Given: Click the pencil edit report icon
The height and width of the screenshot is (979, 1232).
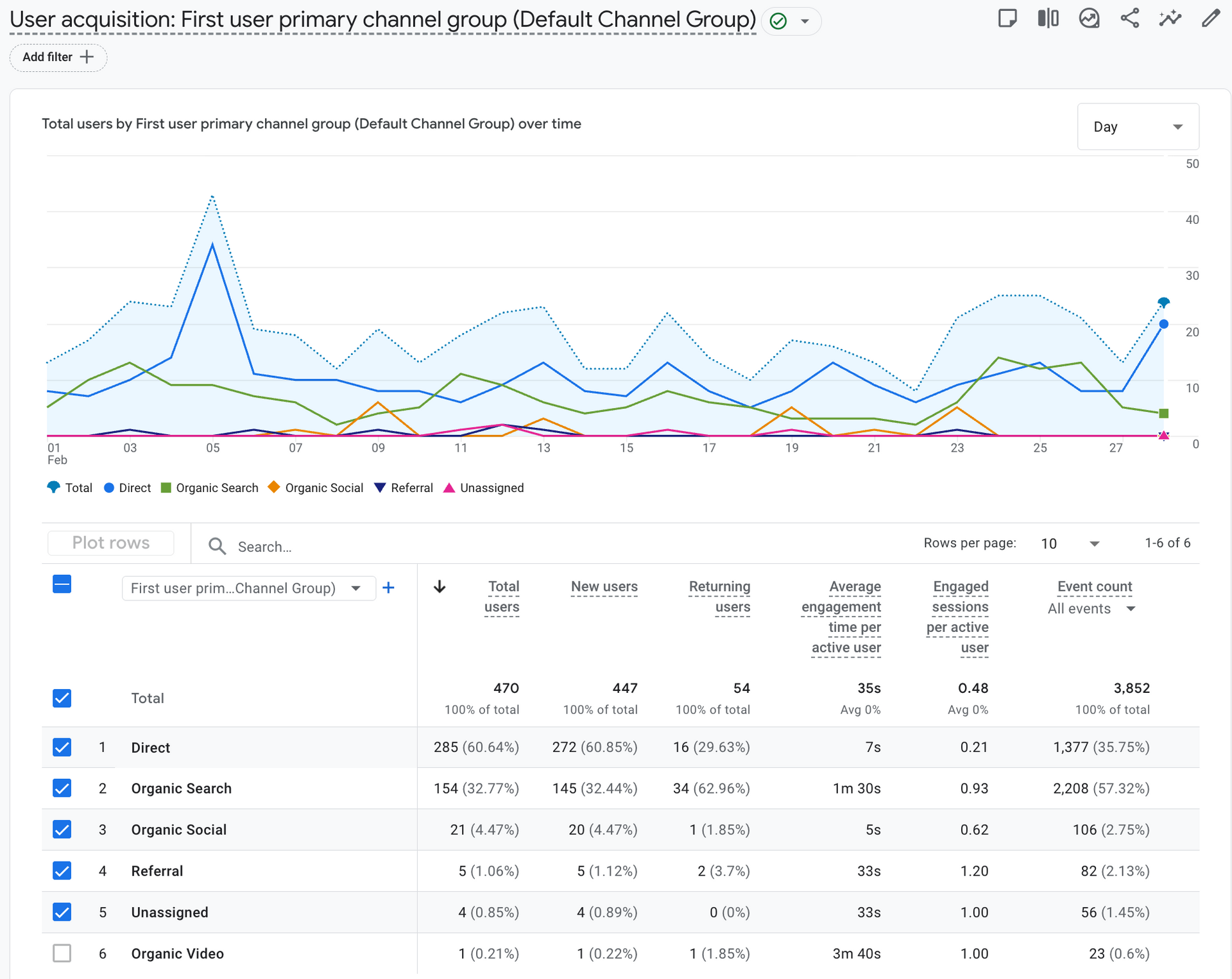Looking at the screenshot, I should (x=1210, y=19).
